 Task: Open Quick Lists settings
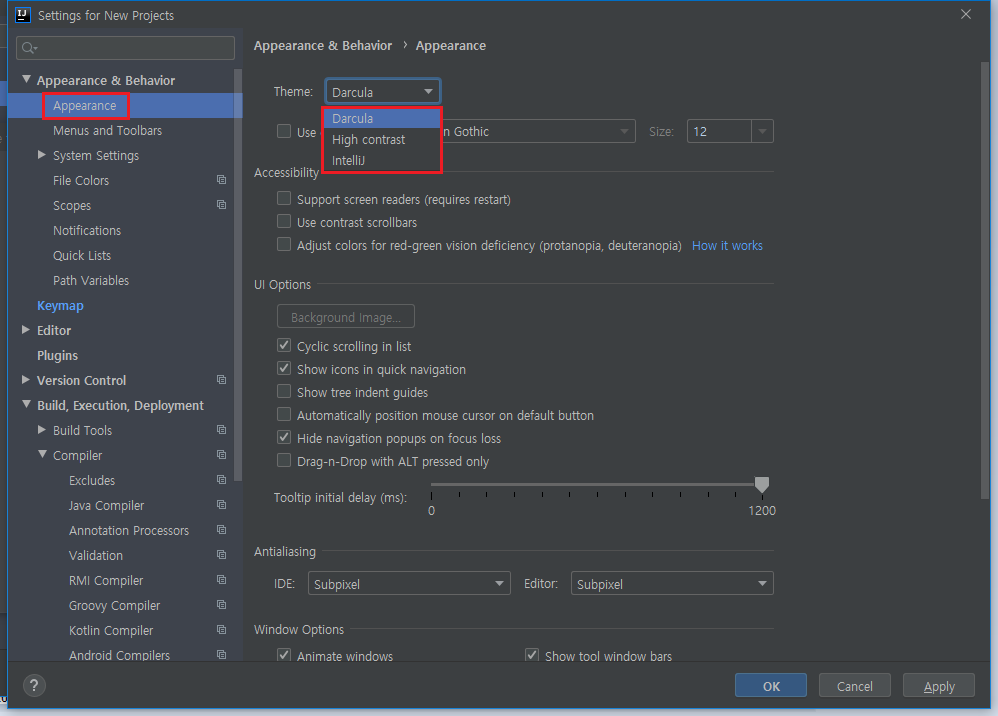click(x=82, y=255)
